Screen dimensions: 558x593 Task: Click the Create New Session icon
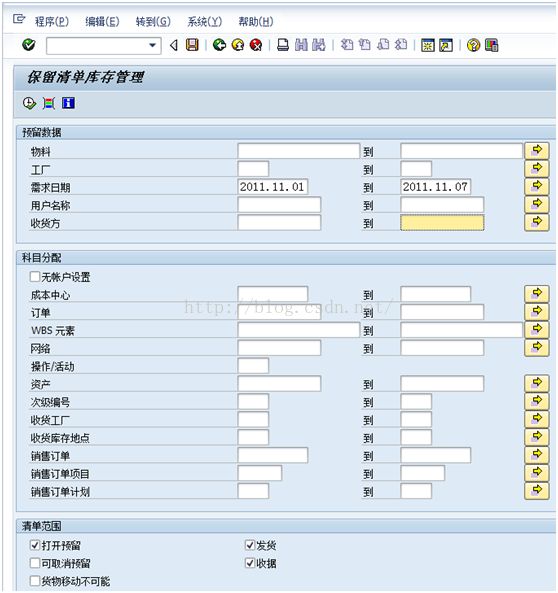[428, 45]
